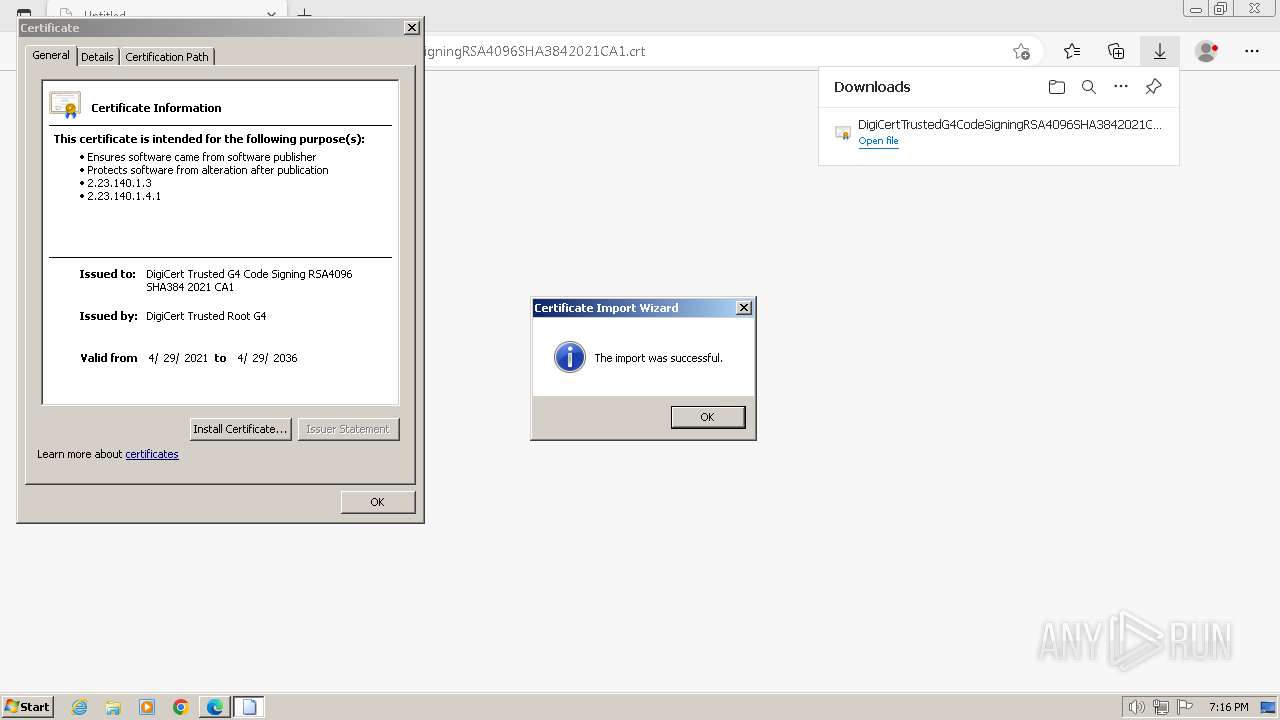Open the certificates help link
This screenshot has height=720, width=1280.
(x=152, y=454)
